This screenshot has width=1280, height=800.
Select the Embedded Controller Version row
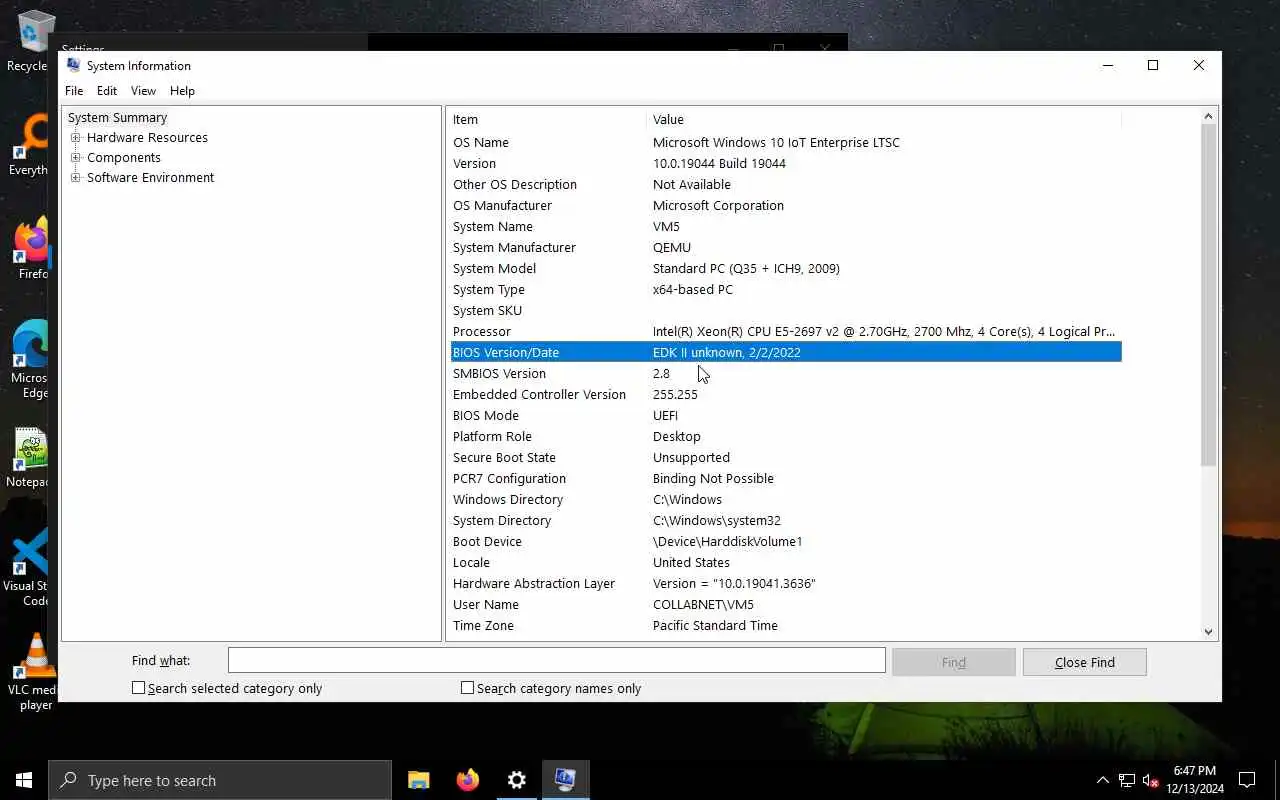786,395
